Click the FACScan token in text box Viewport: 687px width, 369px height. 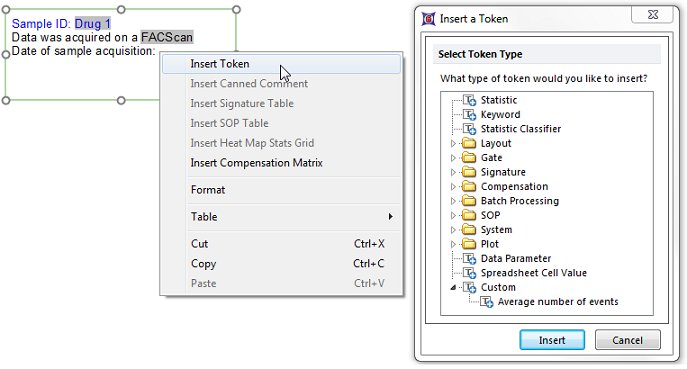pyautogui.click(x=166, y=37)
